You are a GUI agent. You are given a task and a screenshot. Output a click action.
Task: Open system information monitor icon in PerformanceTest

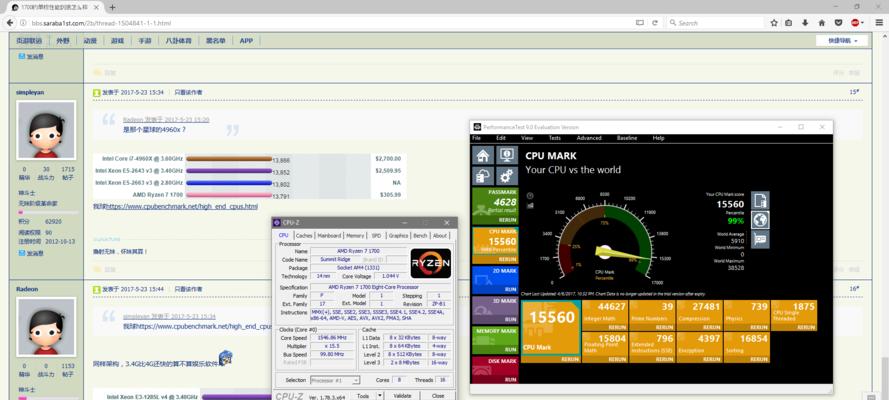506,156
